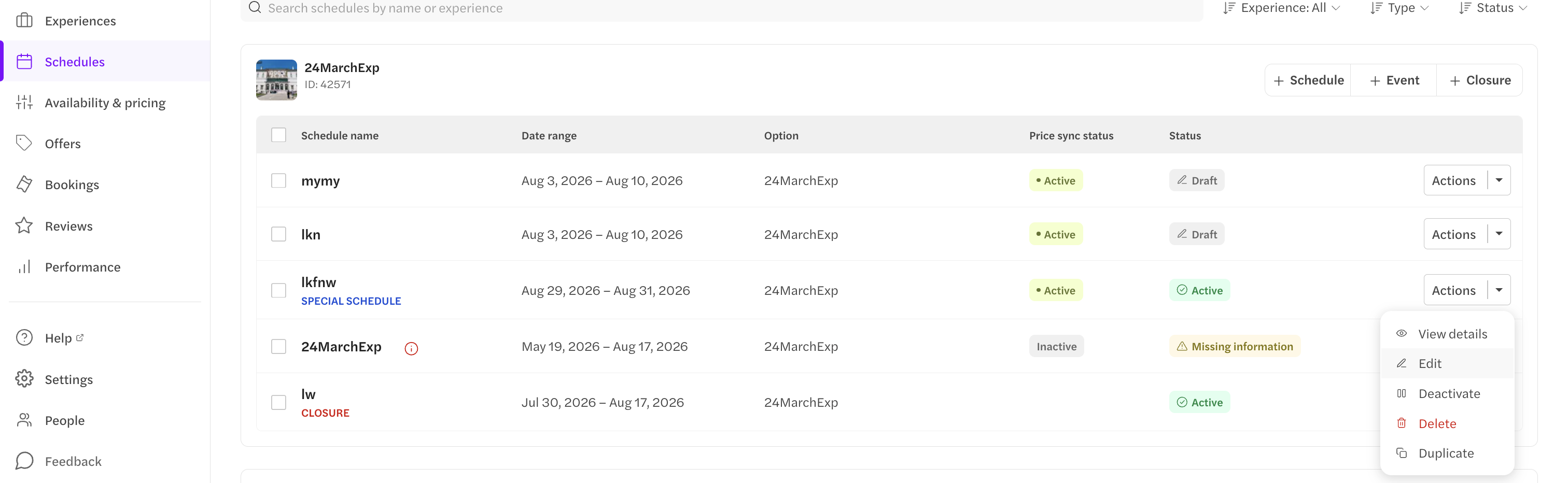Click the Feedback speech bubble icon
Image resolution: width=1568 pixels, height=483 pixels.
click(x=24, y=461)
